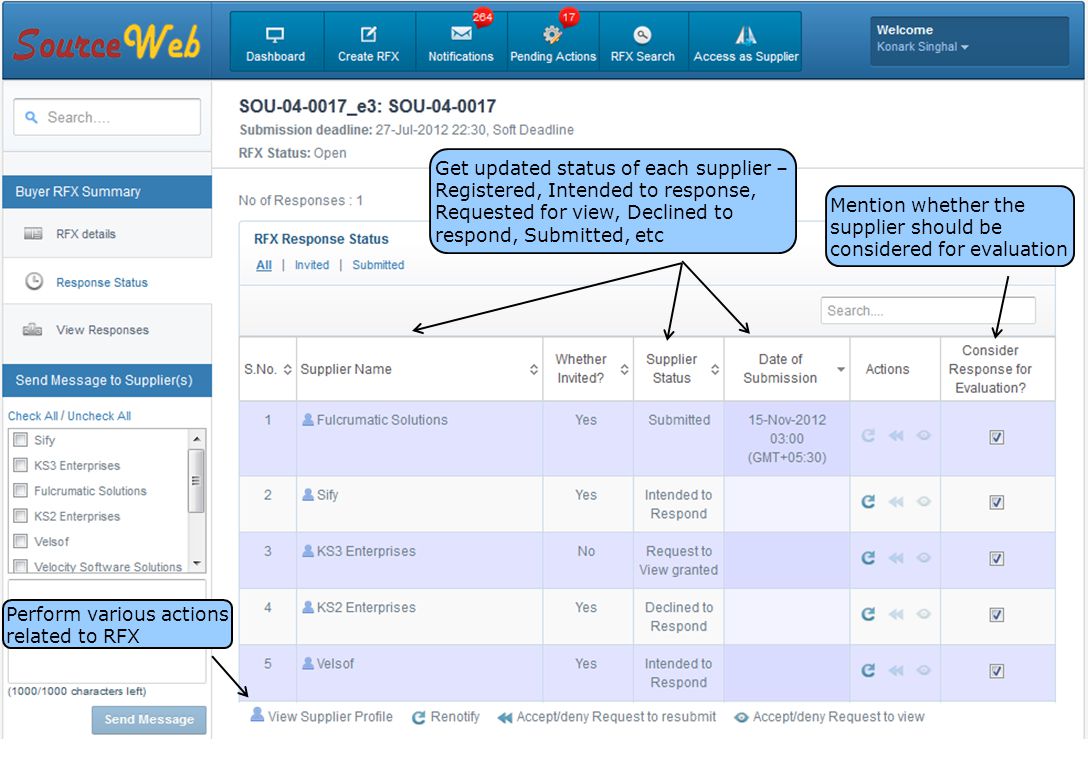Click the Uncheck All link

tap(99, 416)
